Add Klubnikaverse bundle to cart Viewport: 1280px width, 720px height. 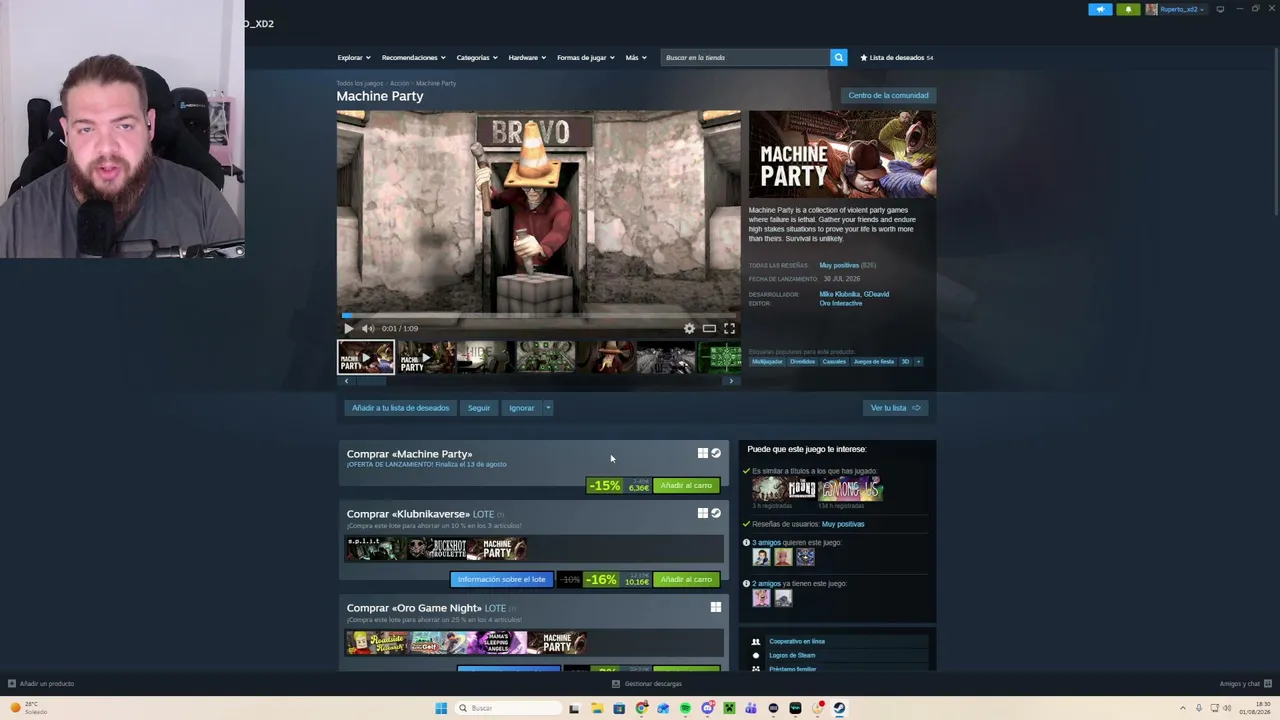(x=686, y=580)
